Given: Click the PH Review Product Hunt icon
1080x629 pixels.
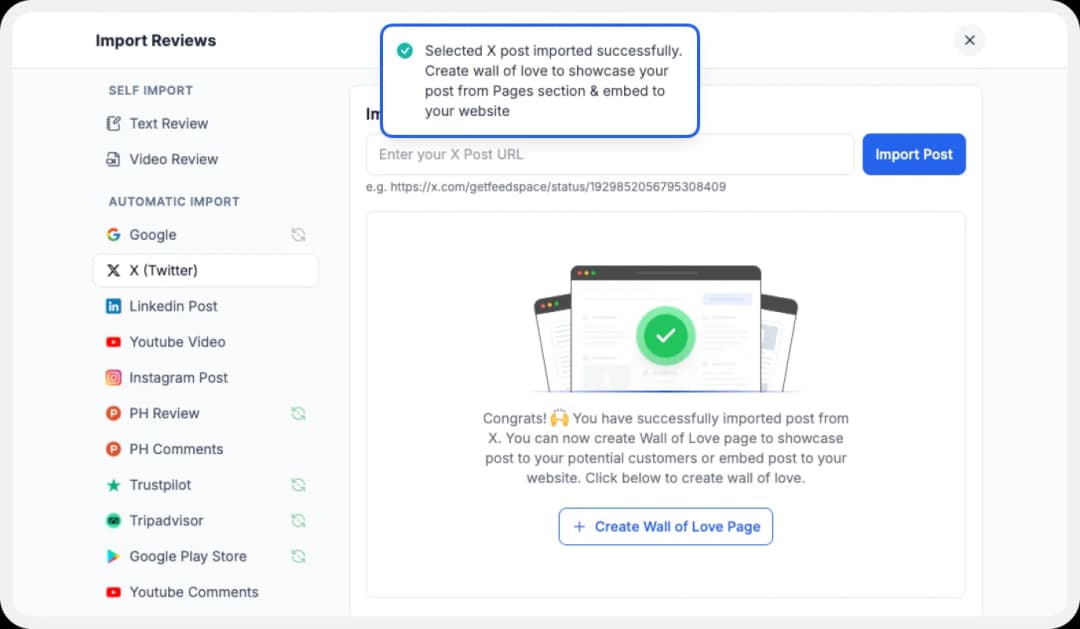Looking at the screenshot, I should coord(114,413).
